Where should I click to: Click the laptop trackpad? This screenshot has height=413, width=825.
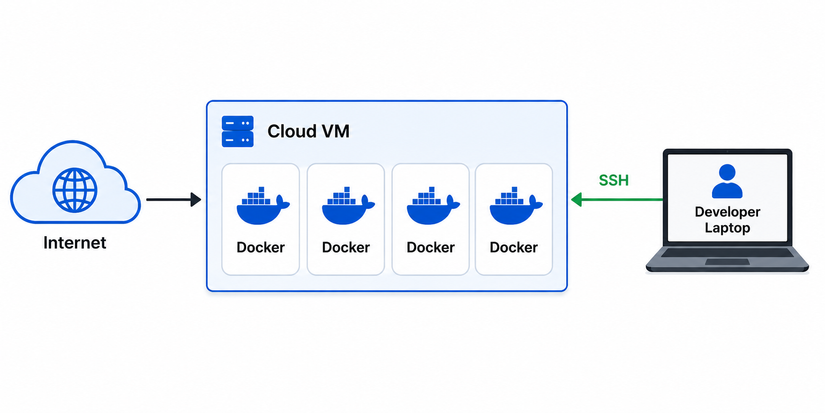click(727, 261)
